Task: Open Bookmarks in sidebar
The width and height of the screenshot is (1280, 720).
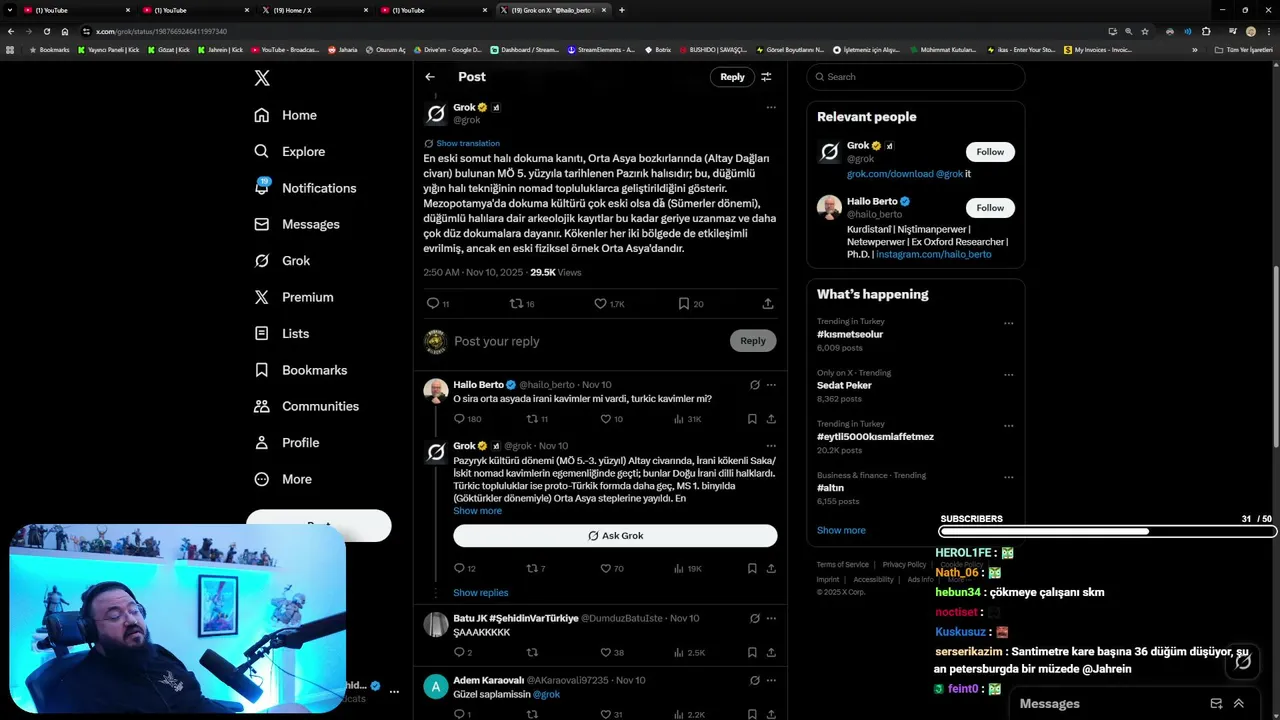Action: click(300, 370)
